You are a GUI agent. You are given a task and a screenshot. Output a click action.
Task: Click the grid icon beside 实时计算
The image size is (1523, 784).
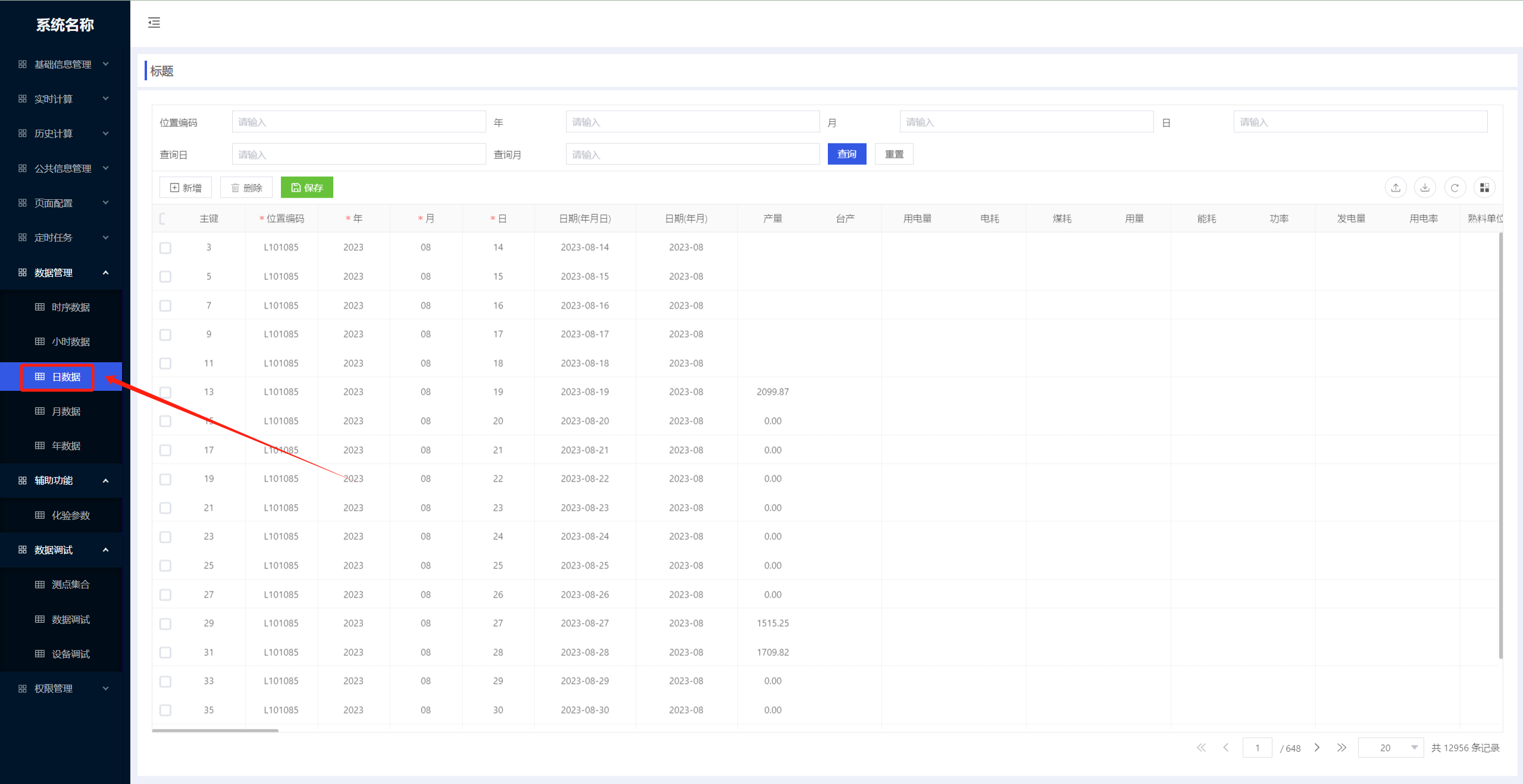[x=23, y=99]
